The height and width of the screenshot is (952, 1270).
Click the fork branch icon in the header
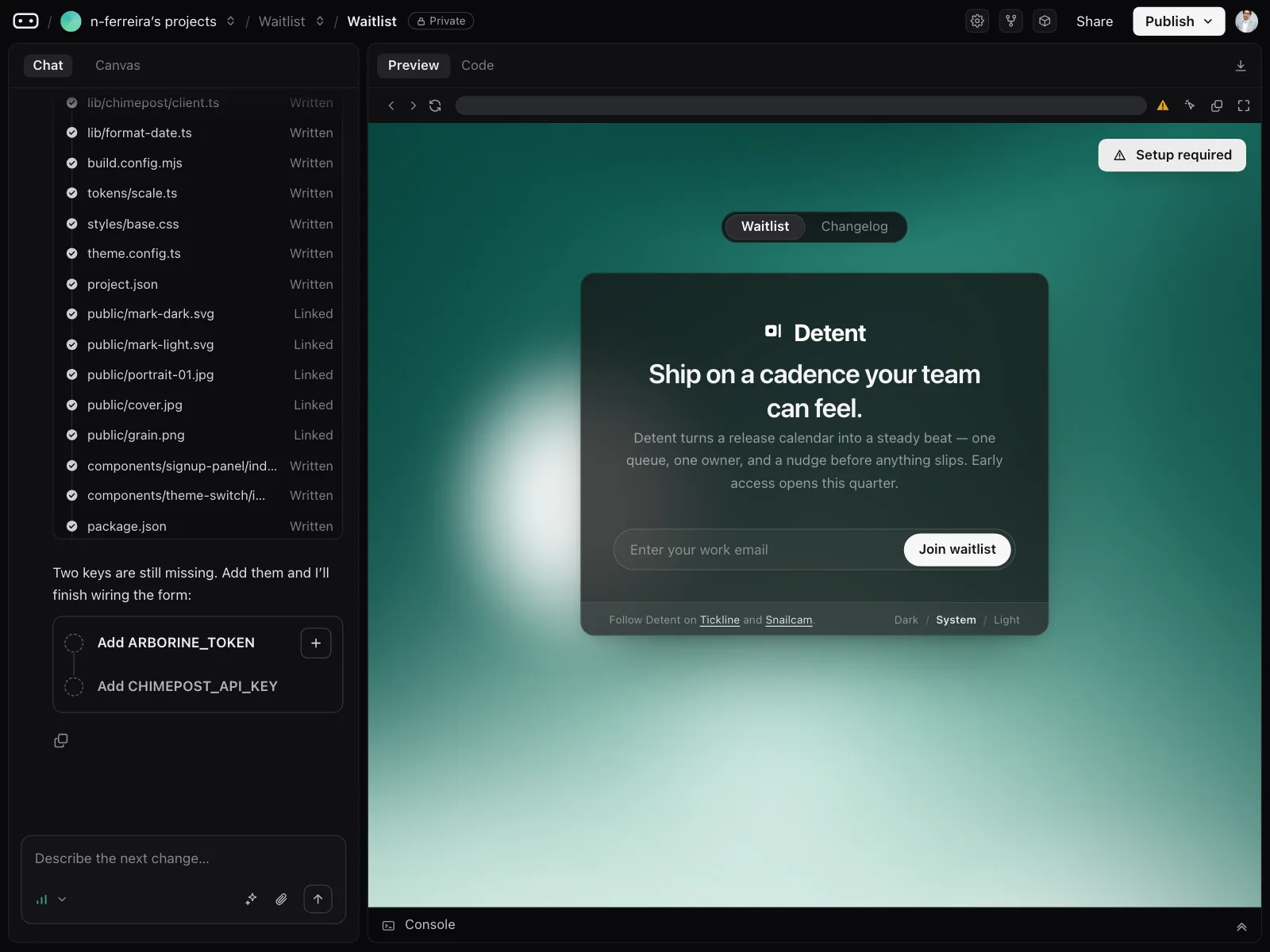click(1011, 21)
